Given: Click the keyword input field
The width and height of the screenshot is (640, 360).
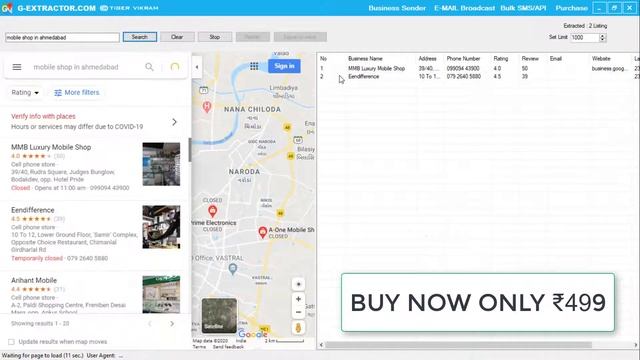Looking at the screenshot, I should click(62, 37).
